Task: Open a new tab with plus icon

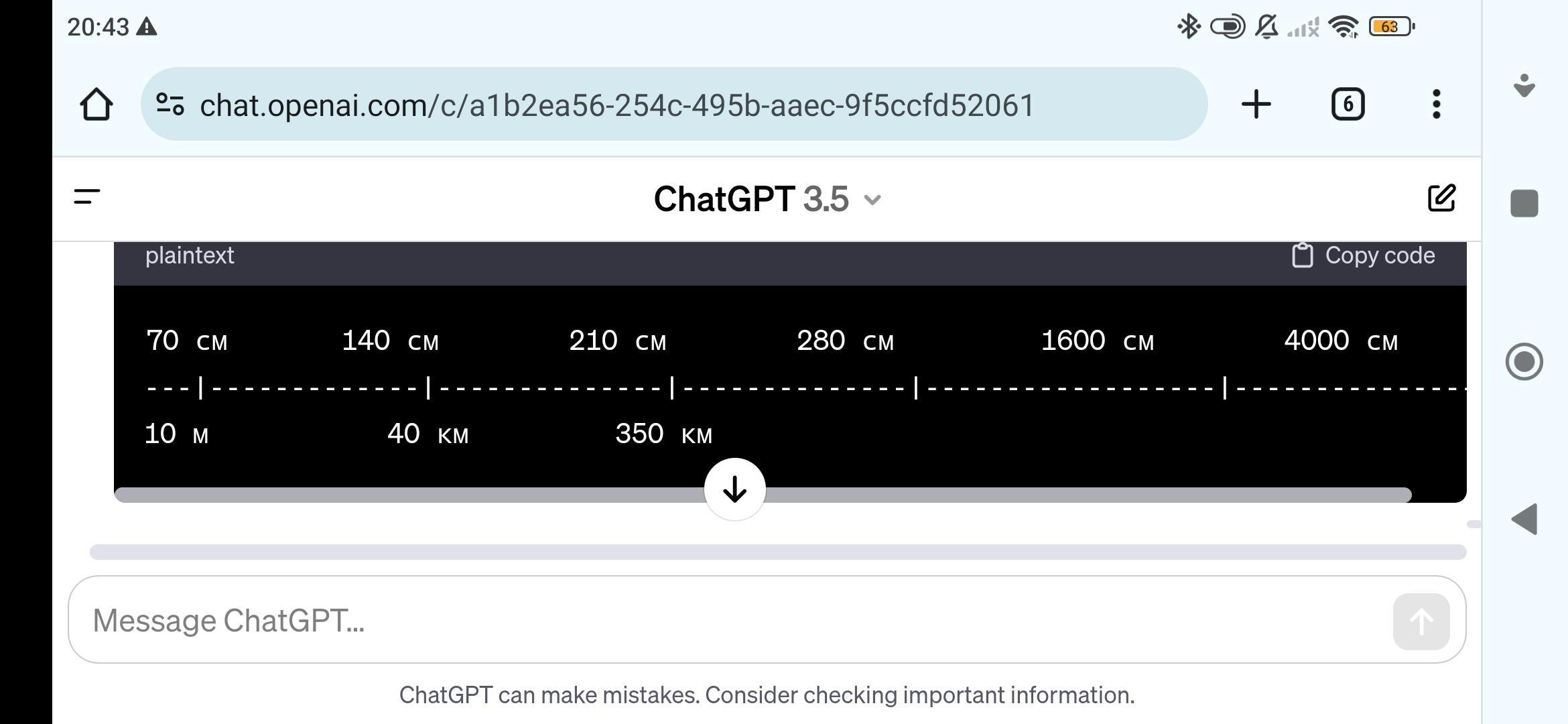Action: coord(1256,105)
